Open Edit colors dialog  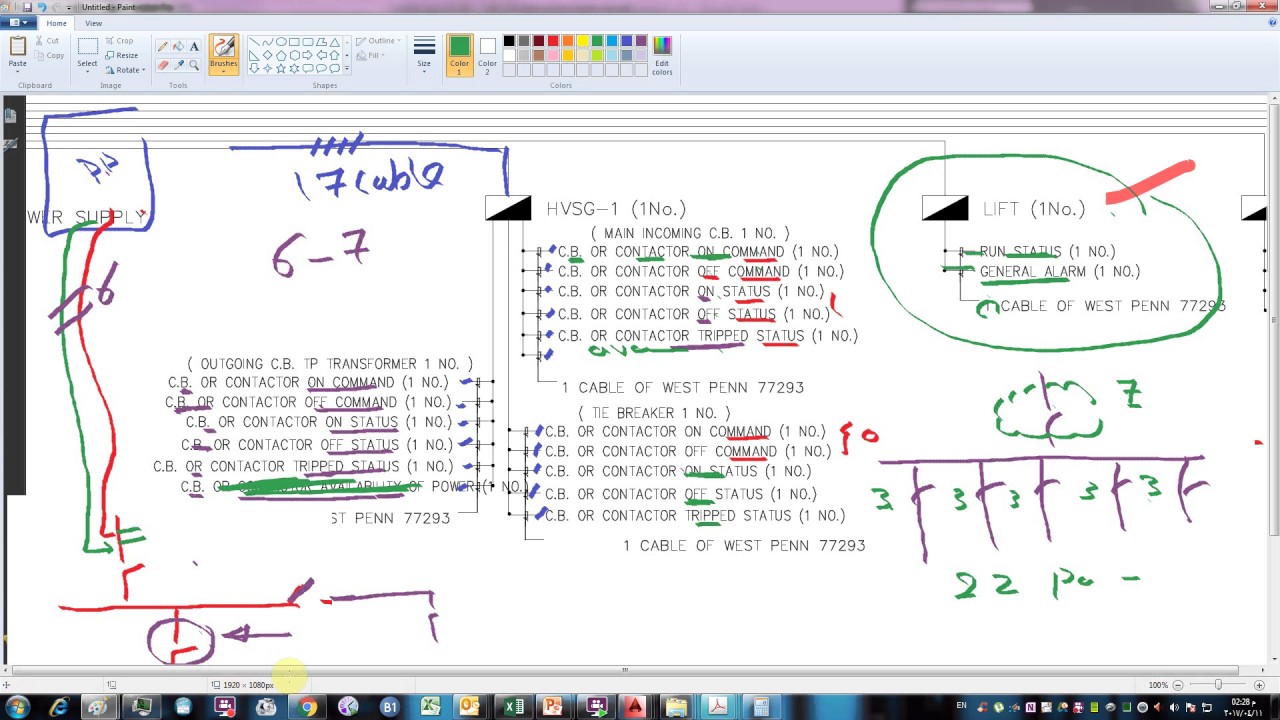click(x=662, y=56)
